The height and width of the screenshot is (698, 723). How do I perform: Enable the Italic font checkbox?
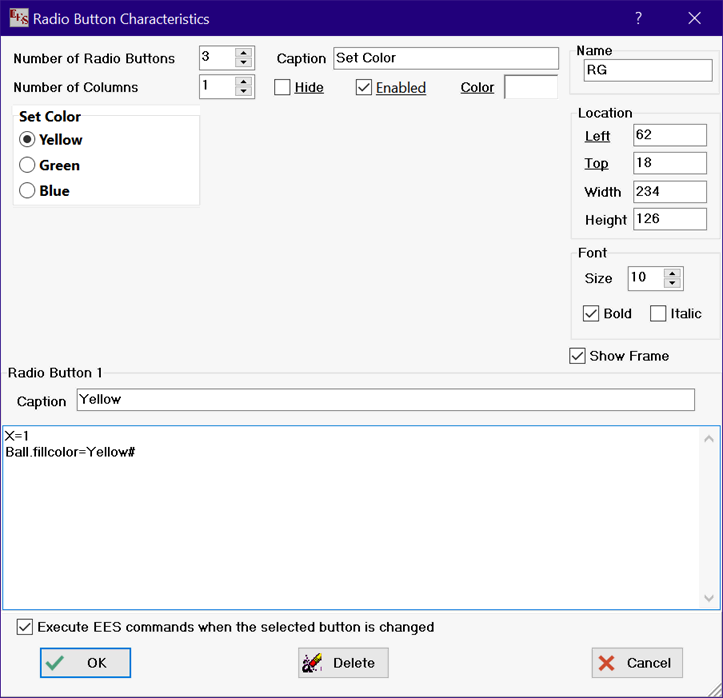(658, 314)
